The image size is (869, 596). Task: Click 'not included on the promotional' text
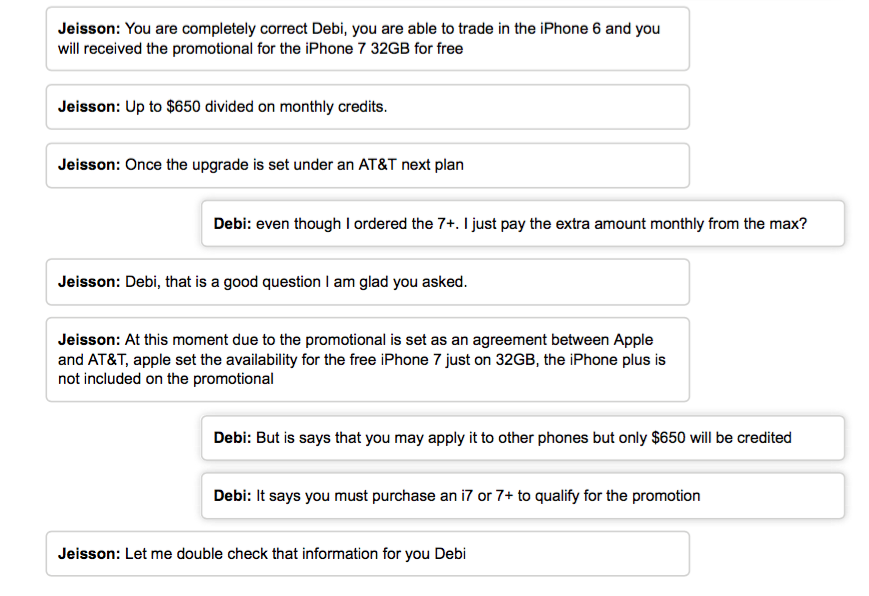click(166, 379)
